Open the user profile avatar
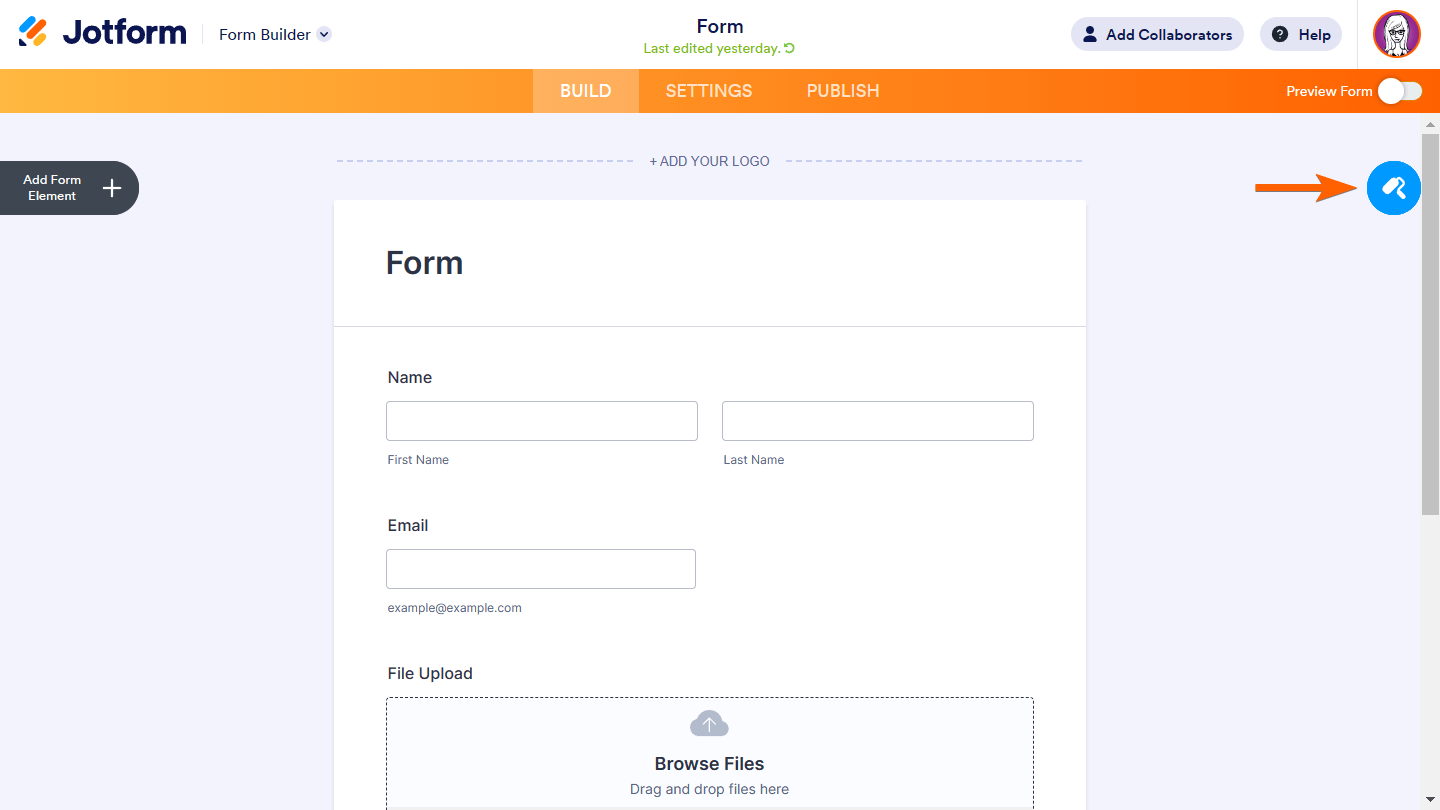 (1396, 34)
